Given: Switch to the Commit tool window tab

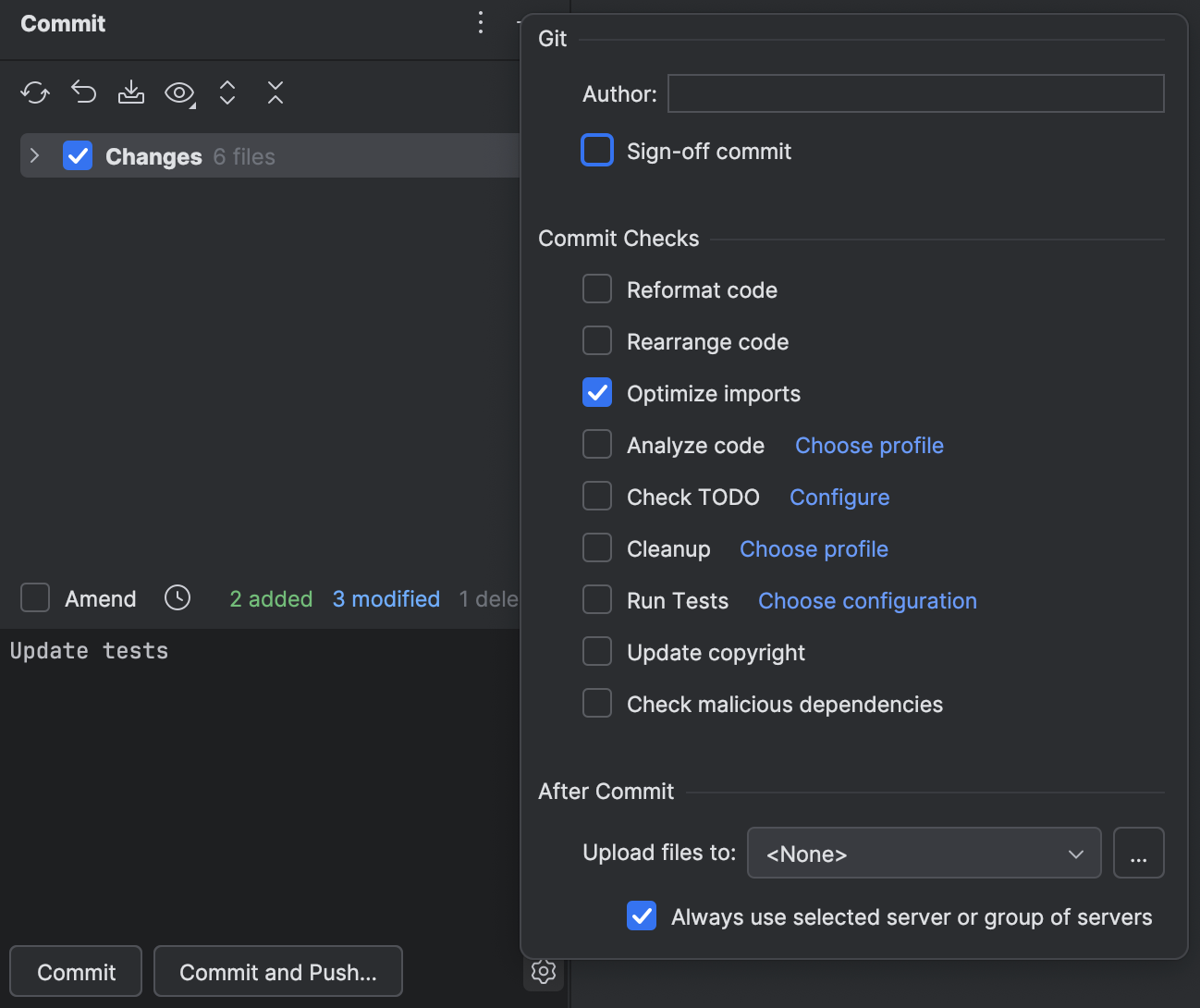Looking at the screenshot, I should point(62,23).
